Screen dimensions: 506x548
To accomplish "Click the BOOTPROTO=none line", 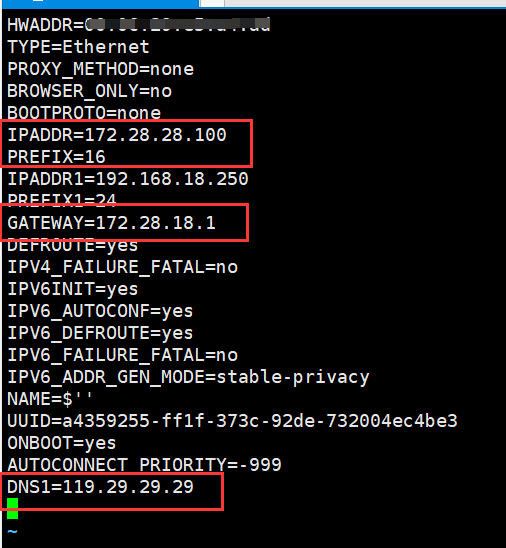I will pyautogui.click(x=84, y=113).
